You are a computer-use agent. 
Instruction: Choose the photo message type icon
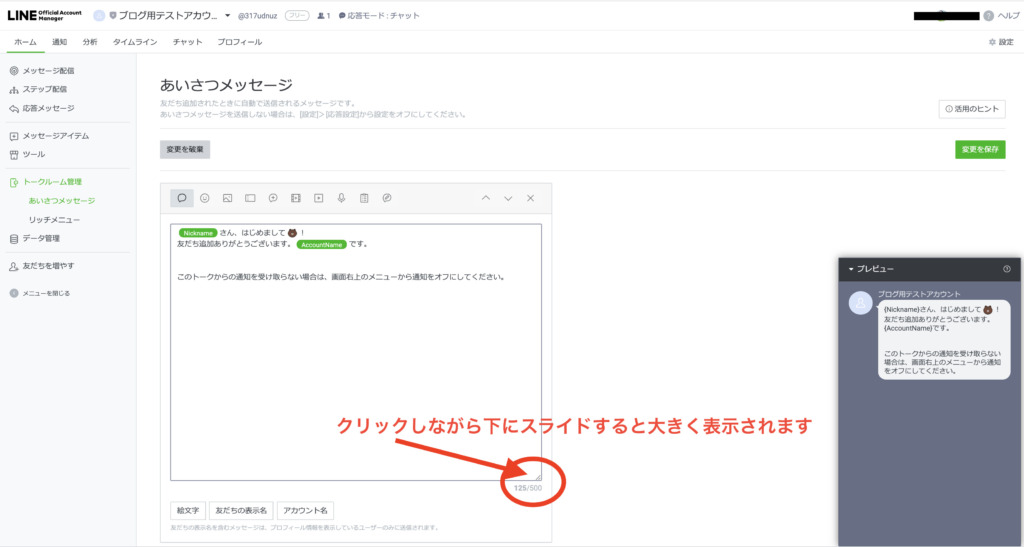tap(228, 198)
